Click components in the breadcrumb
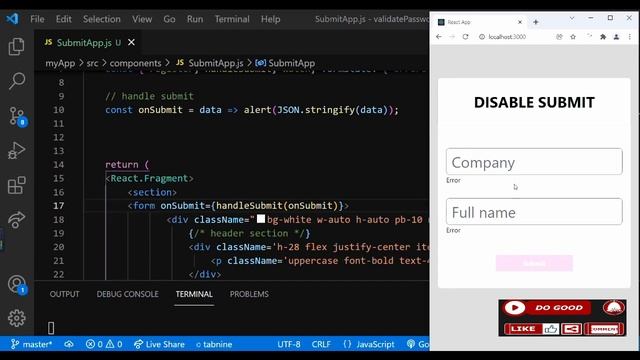640x360 pixels. coord(136,63)
